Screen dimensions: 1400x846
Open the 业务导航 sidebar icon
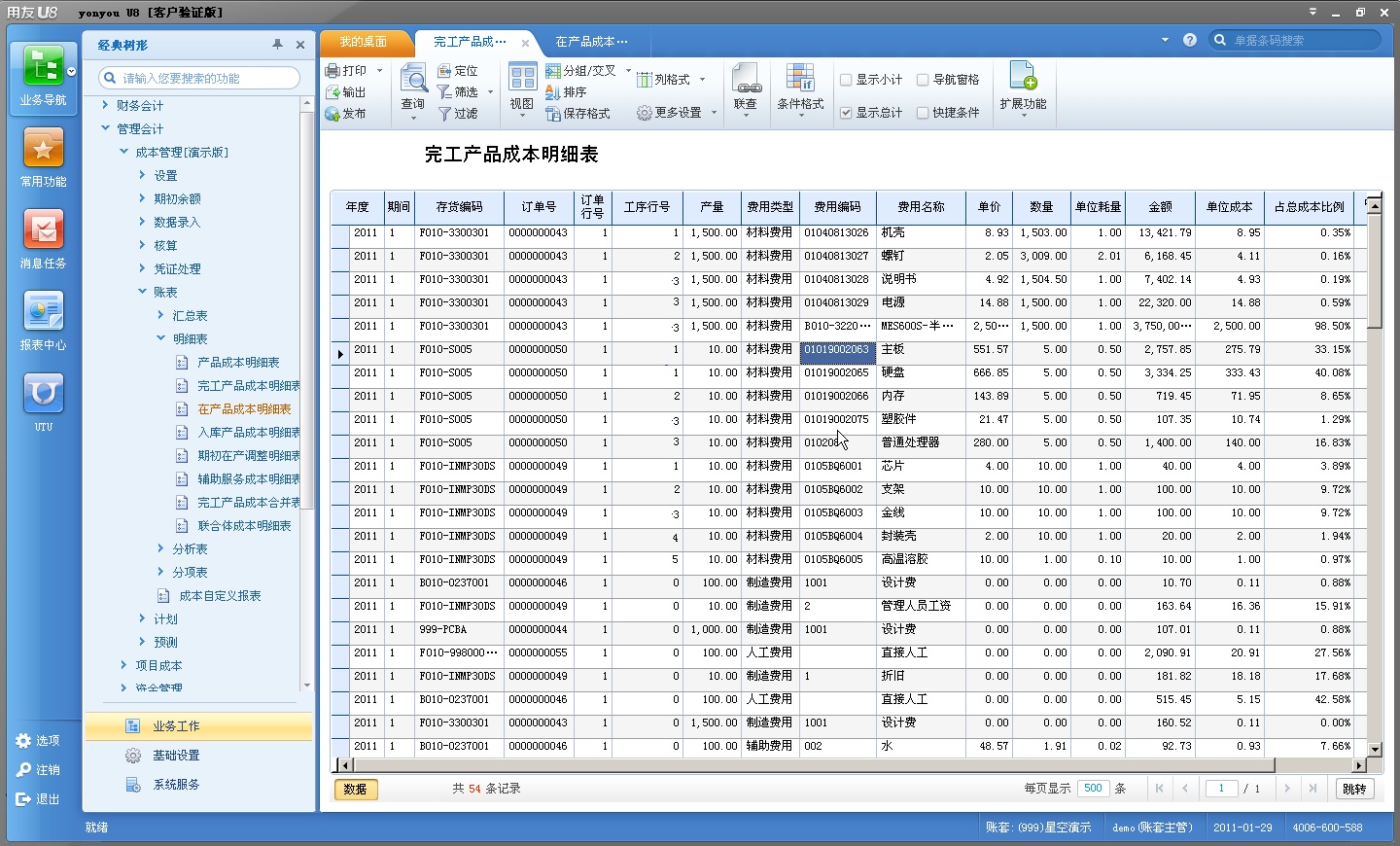tap(43, 67)
